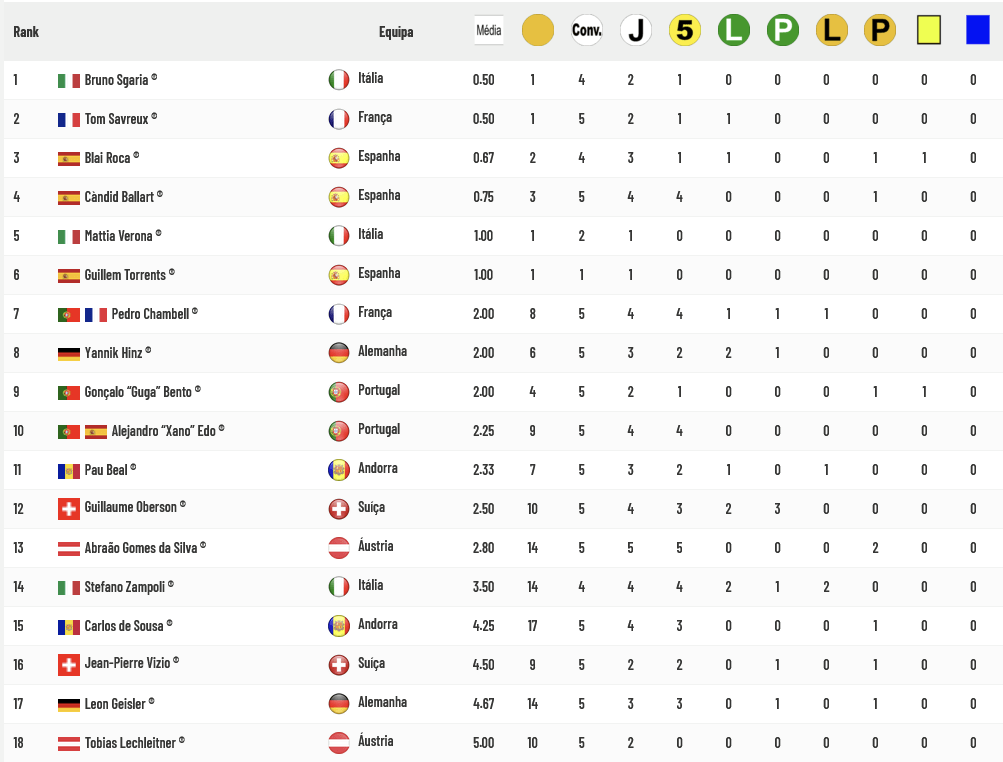Click Suíça crest in Jean-Pierre Vizio row
The width and height of the screenshot is (1003, 762).
click(x=338, y=665)
